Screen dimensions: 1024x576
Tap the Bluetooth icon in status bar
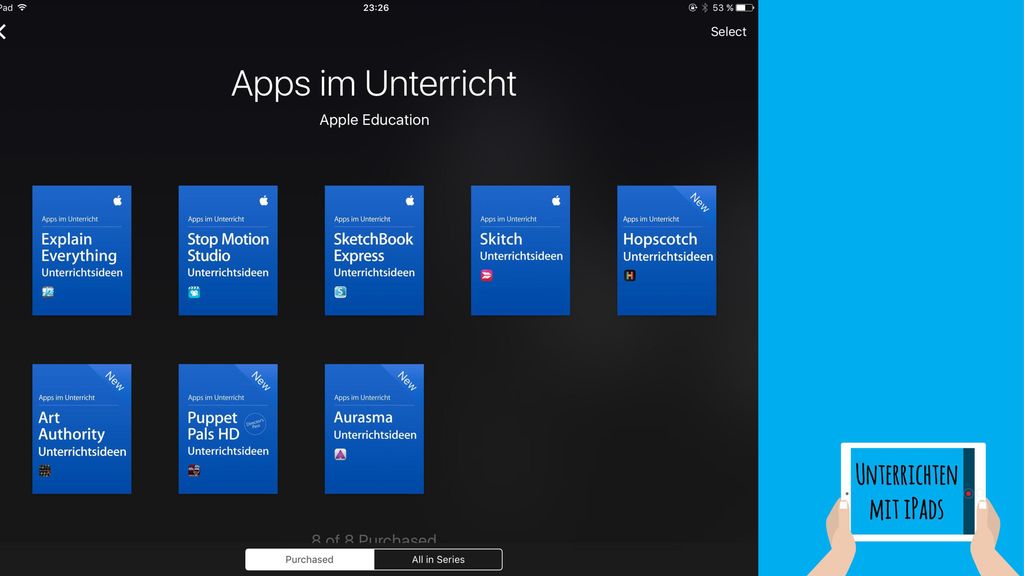tap(705, 8)
